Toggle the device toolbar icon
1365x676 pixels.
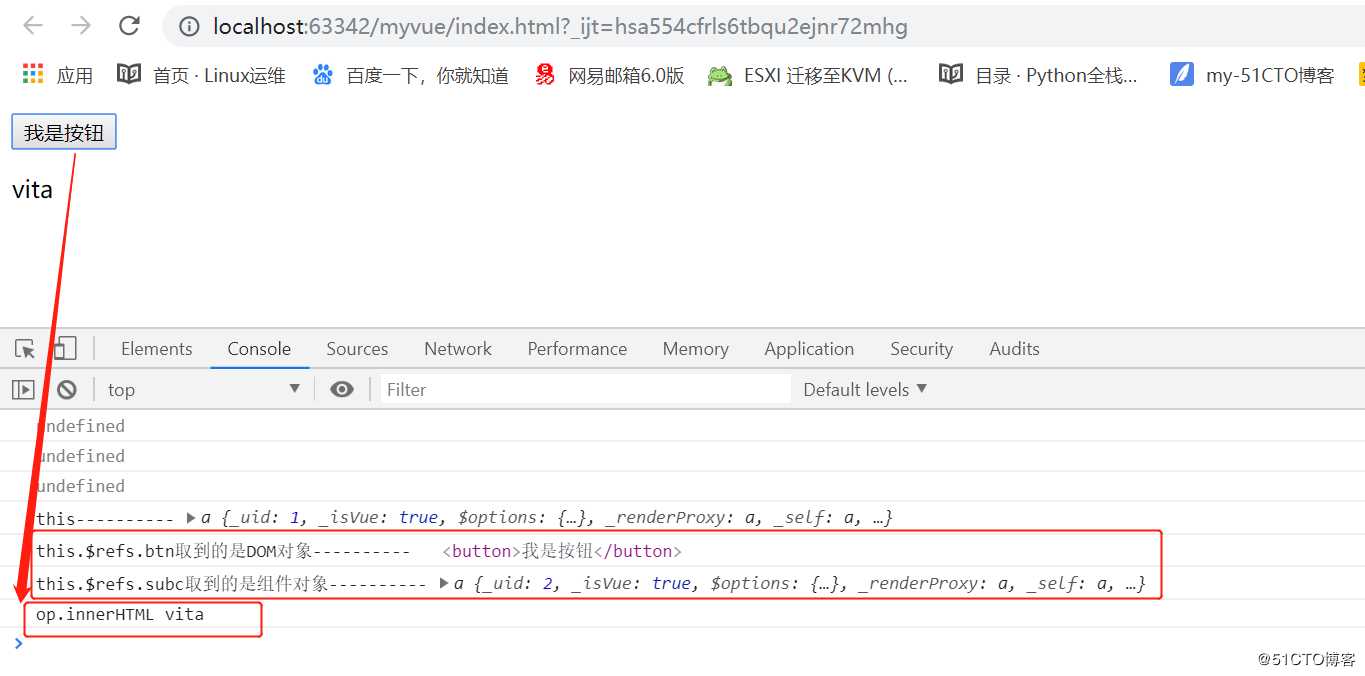click(x=65, y=349)
